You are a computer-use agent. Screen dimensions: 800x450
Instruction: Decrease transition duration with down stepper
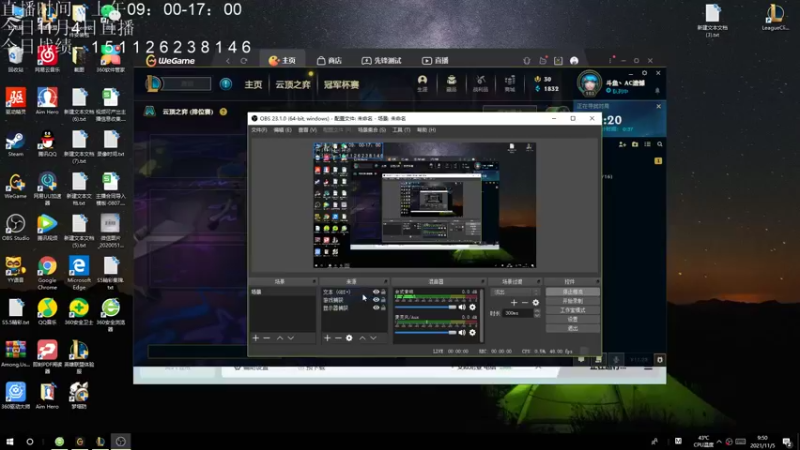[x=537, y=316]
